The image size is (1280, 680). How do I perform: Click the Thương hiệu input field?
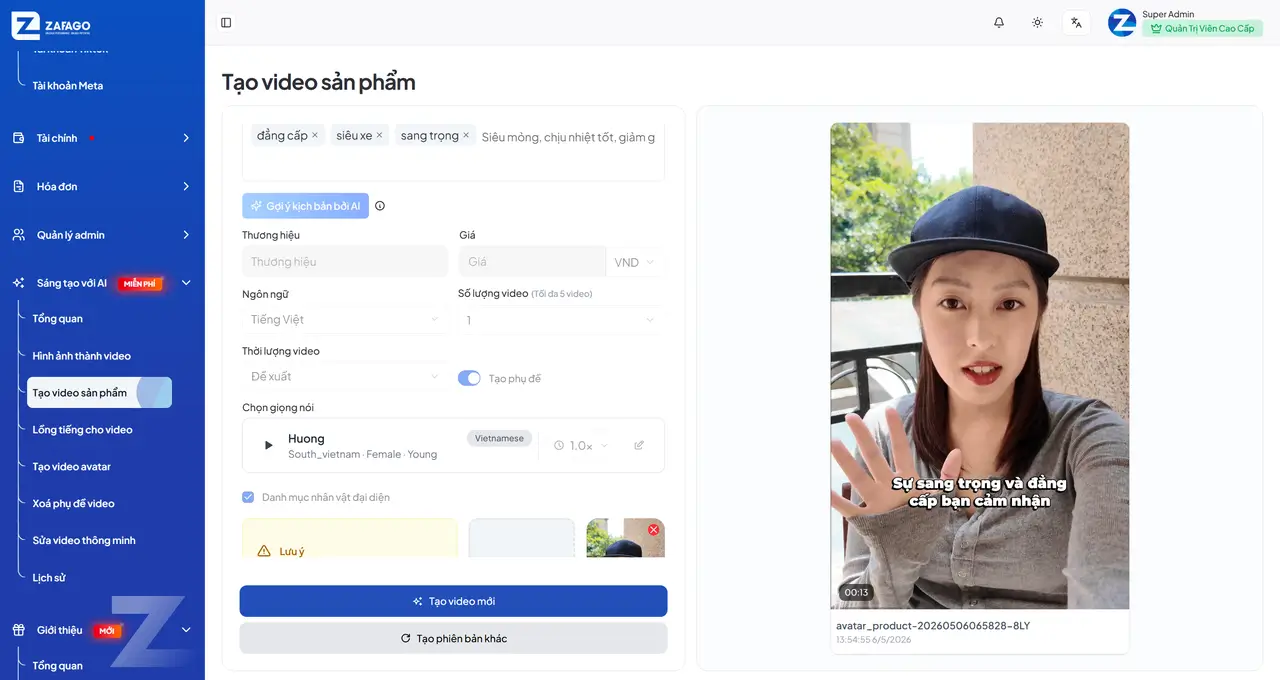tap(345, 262)
